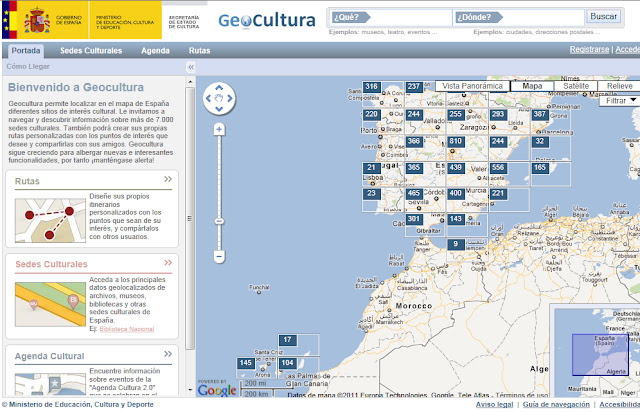Open the 104 cluster marker near Las Palmas
The height and width of the screenshot is (412, 640).
pos(287,363)
